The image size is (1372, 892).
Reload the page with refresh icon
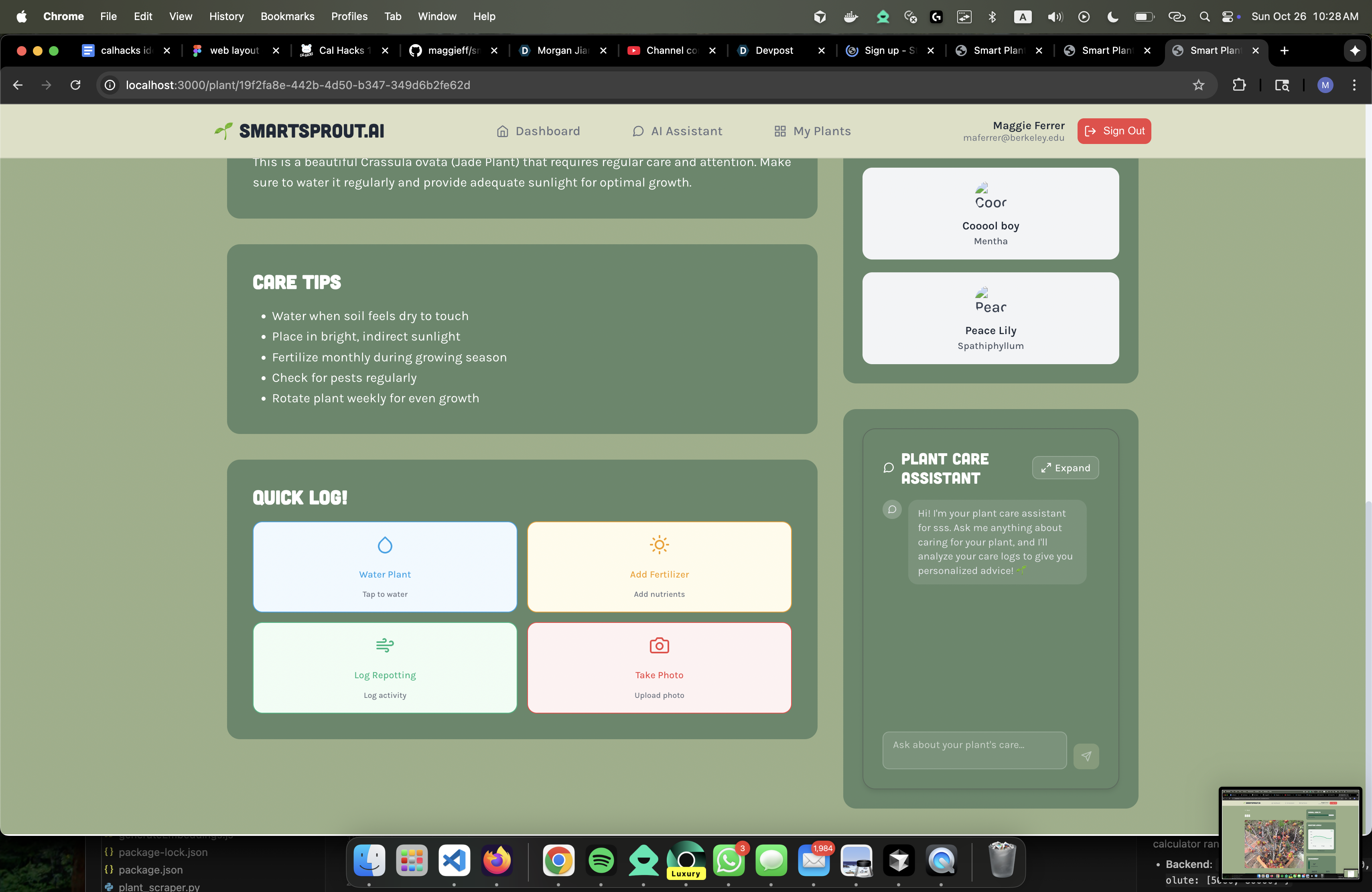[x=75, y=85]
